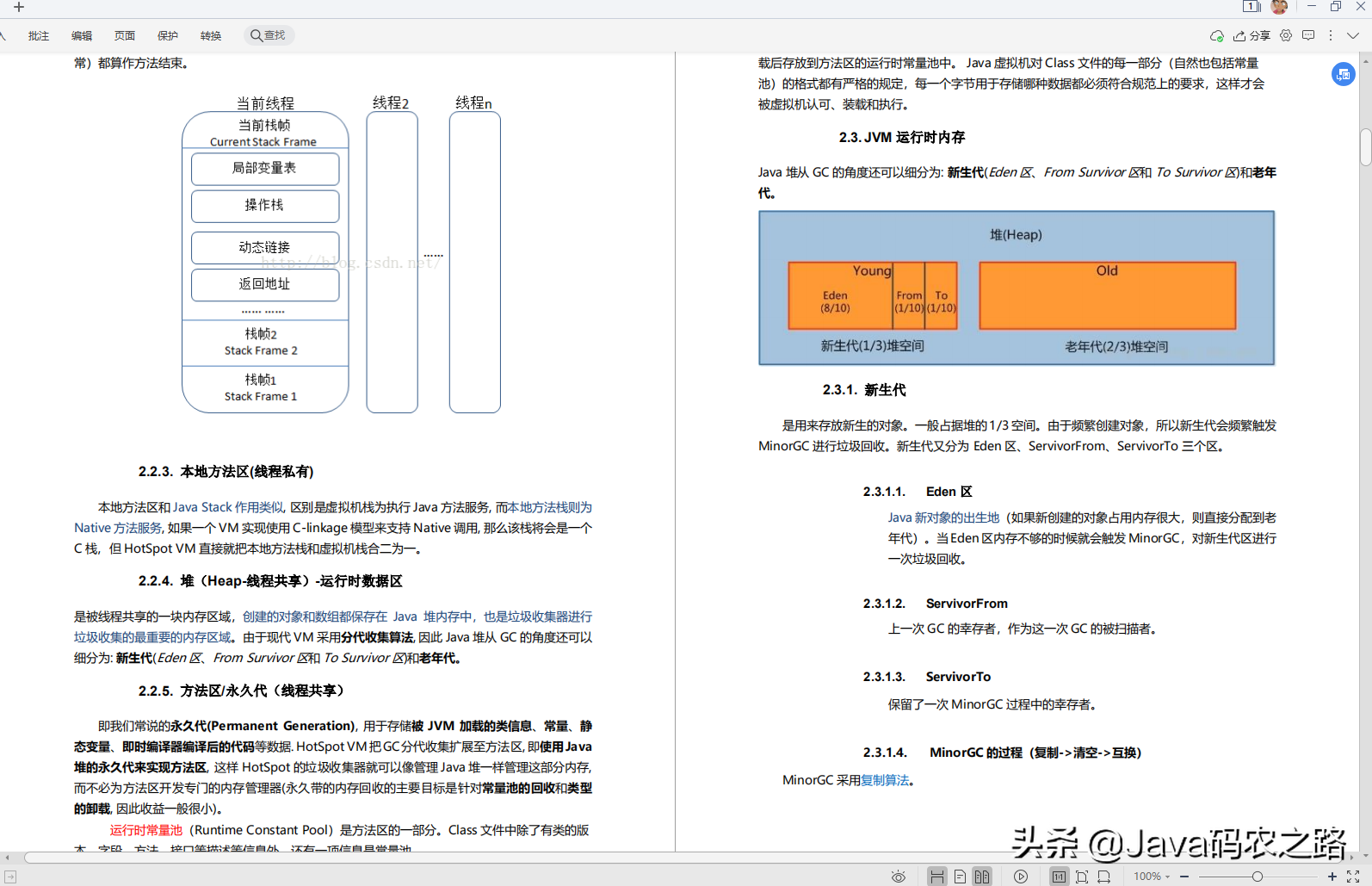Open the 批注 (Annotate) menu tab

point(39,35)
